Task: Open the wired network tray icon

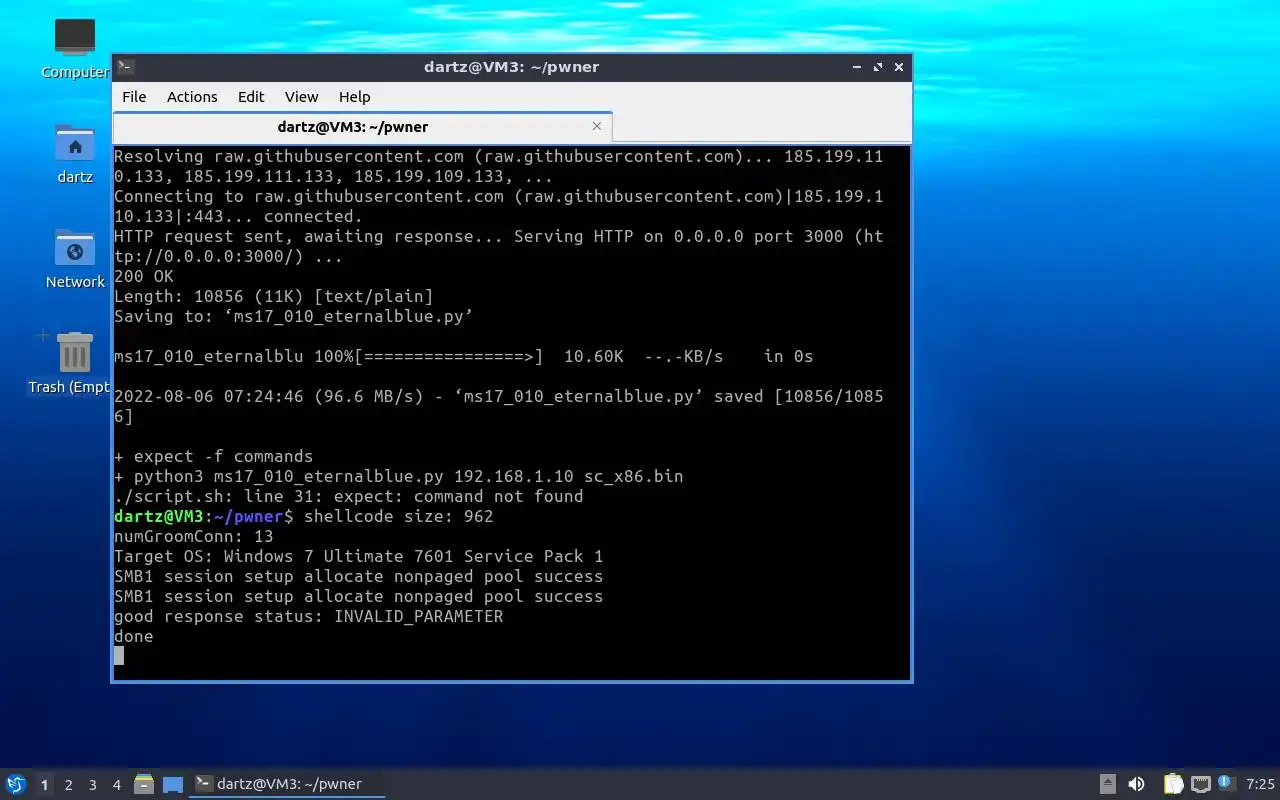Action: [1200, 784]
